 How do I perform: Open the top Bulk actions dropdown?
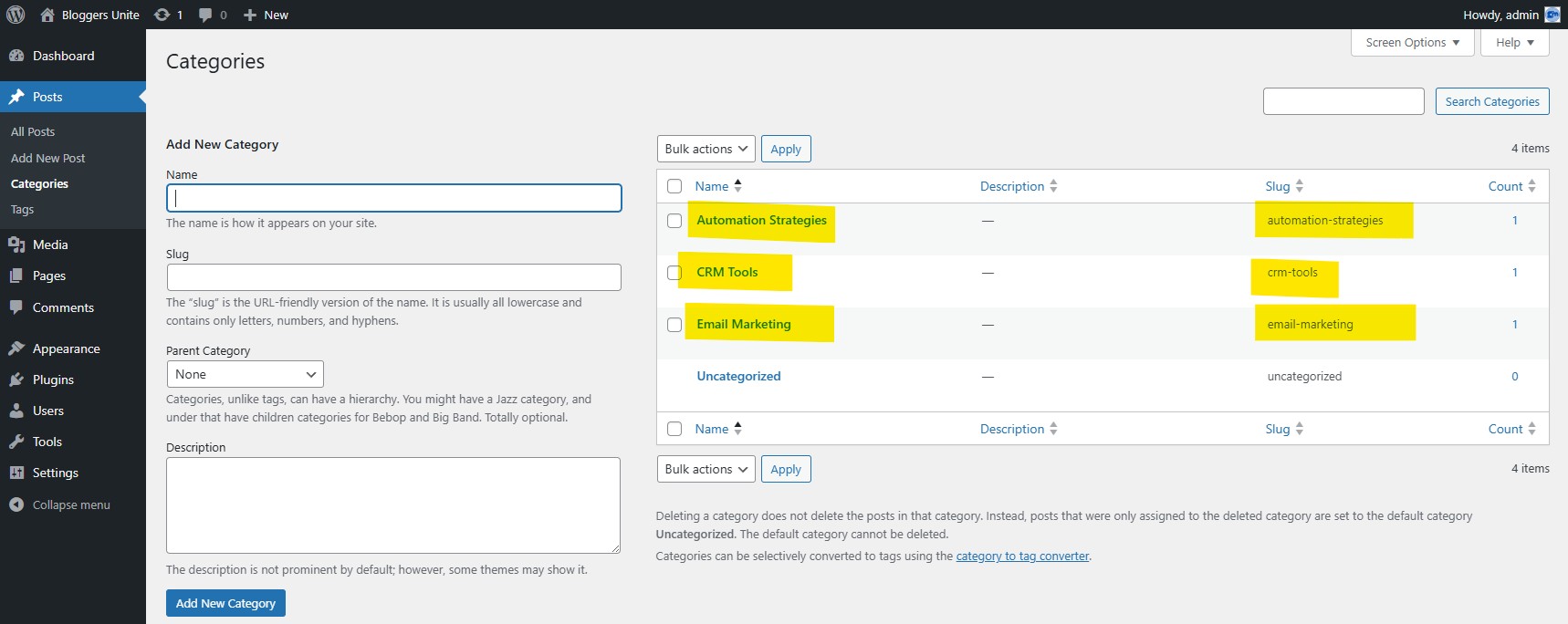pyautogui.click(x=706, y=149)
